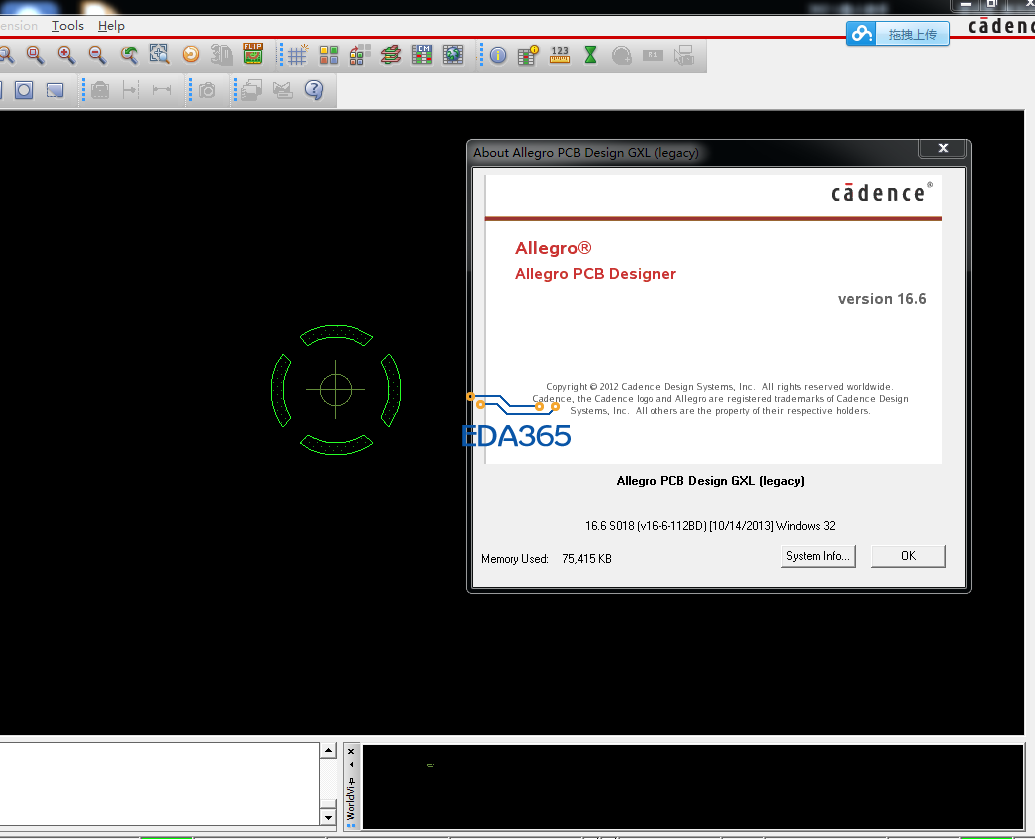The width and height of the screenshot is (1035, 839).
Task: Click the command pane scroll down arrow
Action: point(328,817)
